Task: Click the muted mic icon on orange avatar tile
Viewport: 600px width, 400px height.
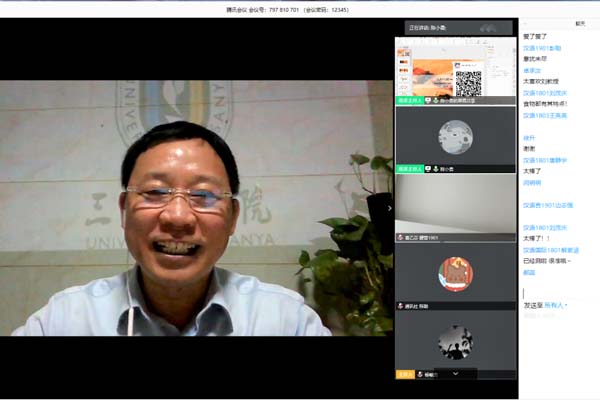Action: (x=401, y=306)
